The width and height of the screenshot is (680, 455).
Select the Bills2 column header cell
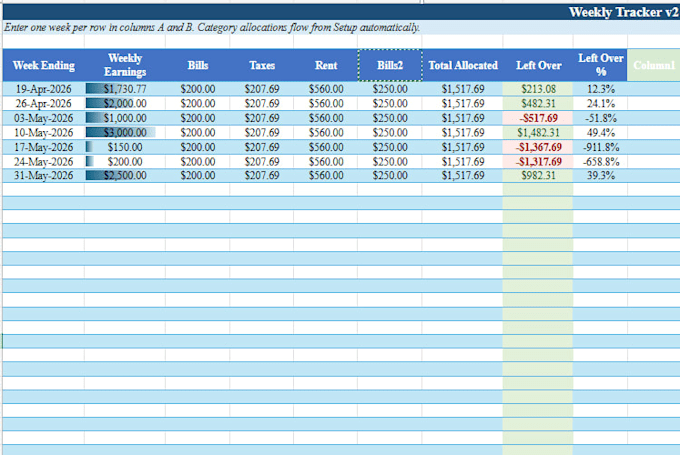coord(390,65)
